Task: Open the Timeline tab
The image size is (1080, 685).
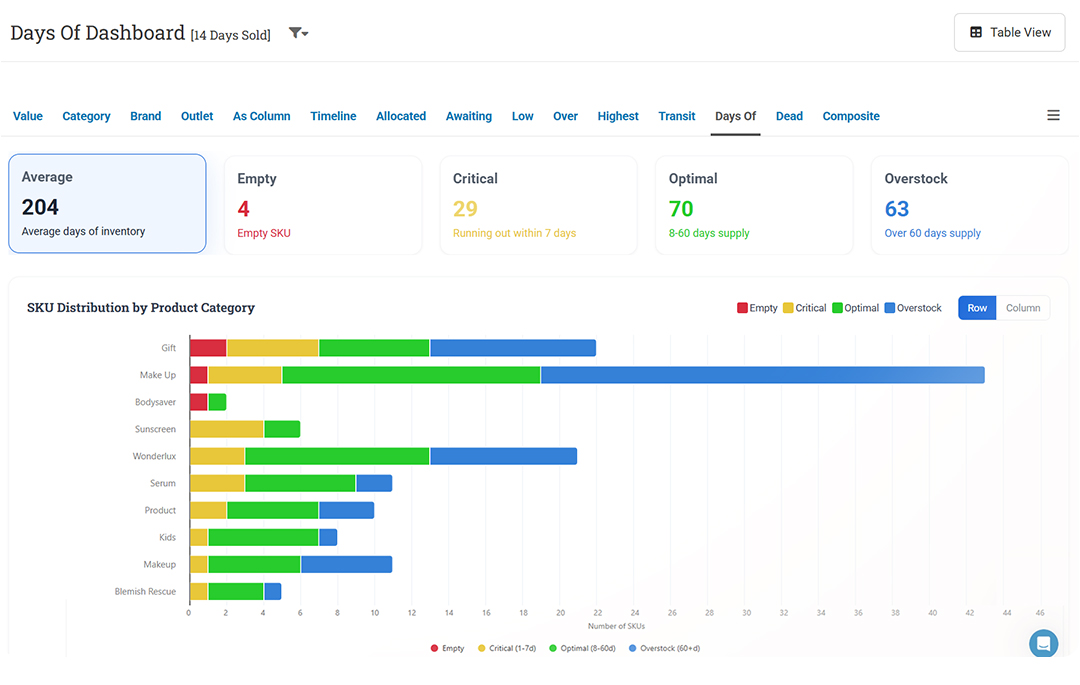Action: [x=333, y=116]
